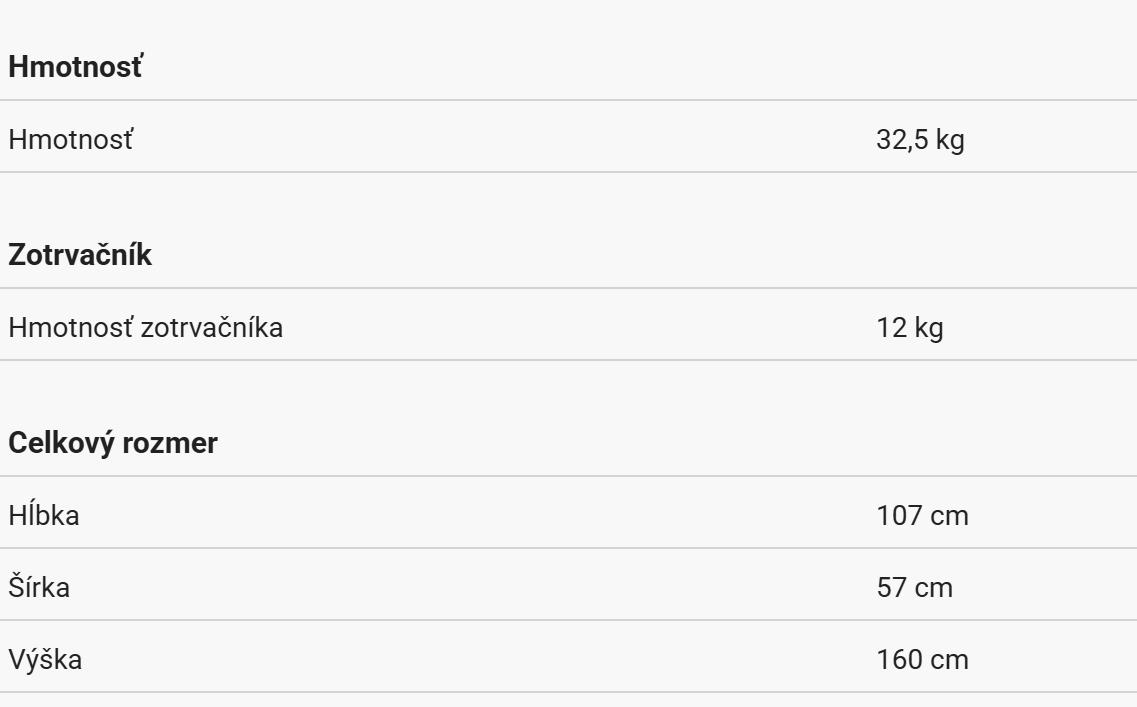Click the 'kg' unit after 12
Screen dimensions: 1137x707
tap(929, 327)
